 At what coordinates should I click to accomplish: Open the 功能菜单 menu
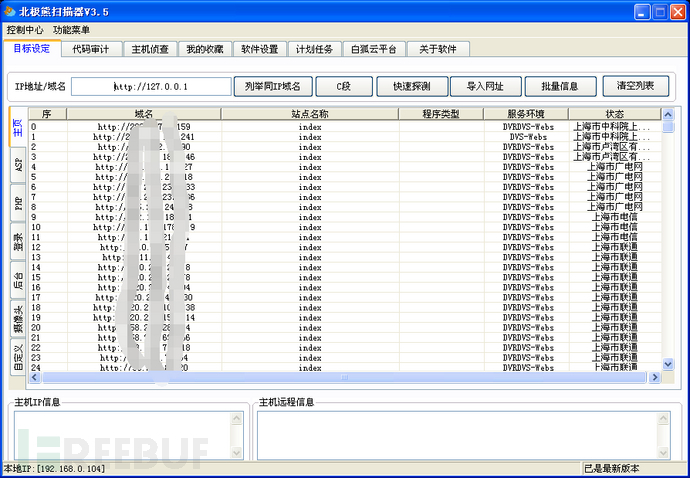coord(71,30)
